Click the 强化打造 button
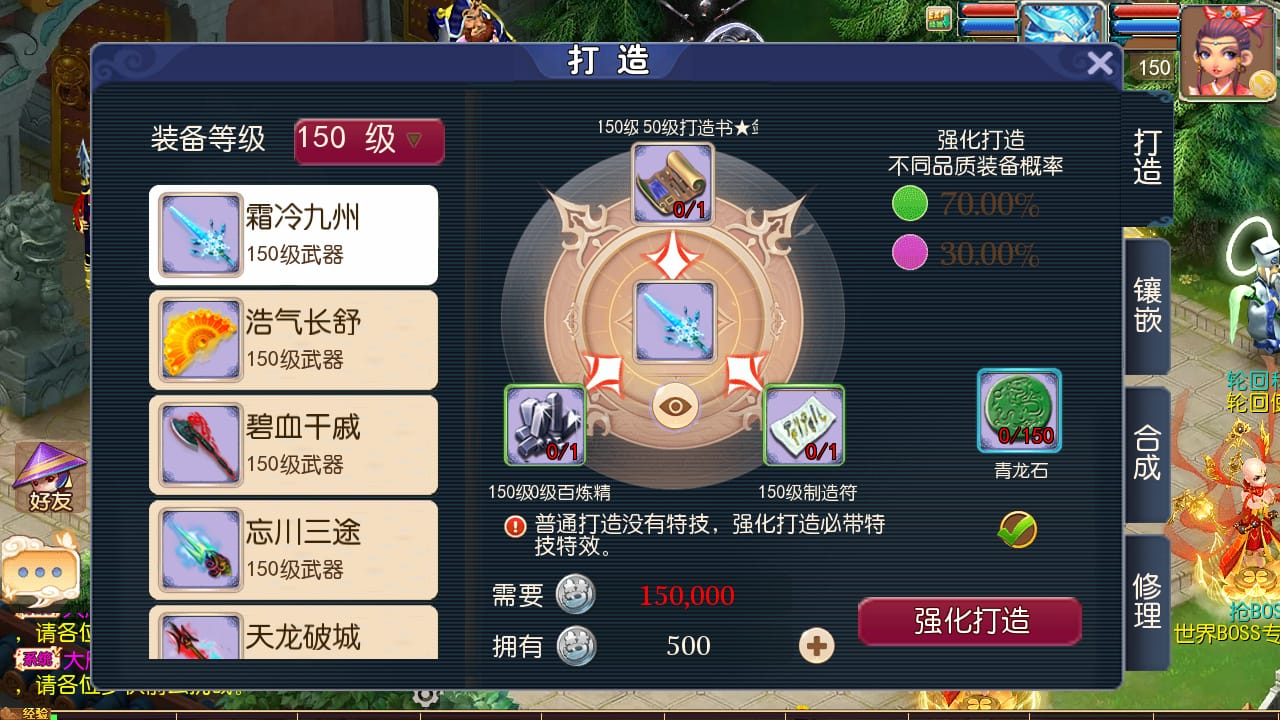Screen dimensions: 1280x720 coord(970,621)
